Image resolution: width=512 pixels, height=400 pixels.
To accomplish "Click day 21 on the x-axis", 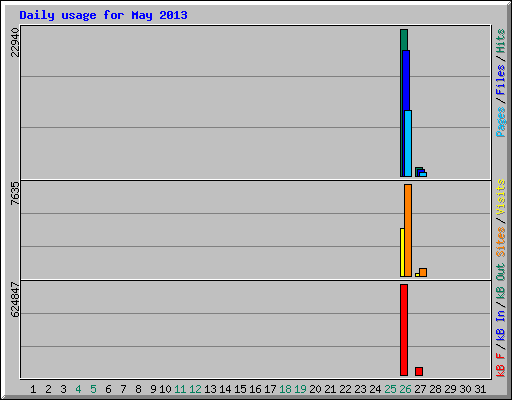I will tap(330, 389).
